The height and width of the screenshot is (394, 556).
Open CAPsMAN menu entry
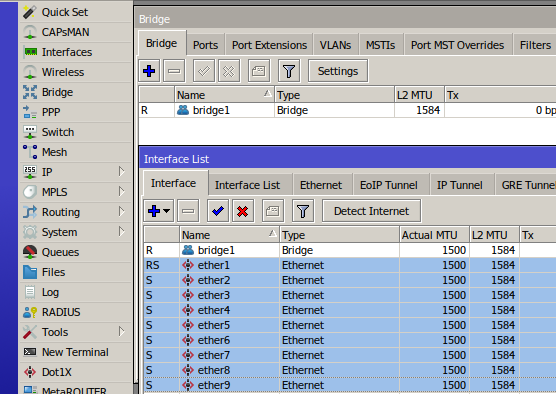[76, 32]
